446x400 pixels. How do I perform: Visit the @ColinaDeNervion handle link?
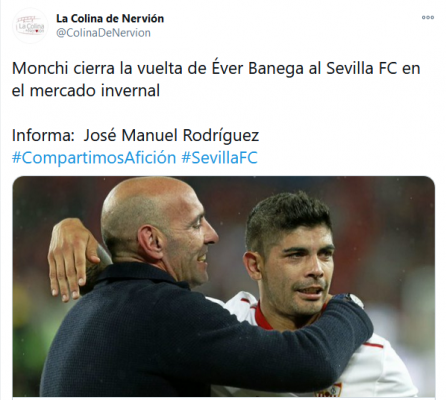[x=103, y=33]
